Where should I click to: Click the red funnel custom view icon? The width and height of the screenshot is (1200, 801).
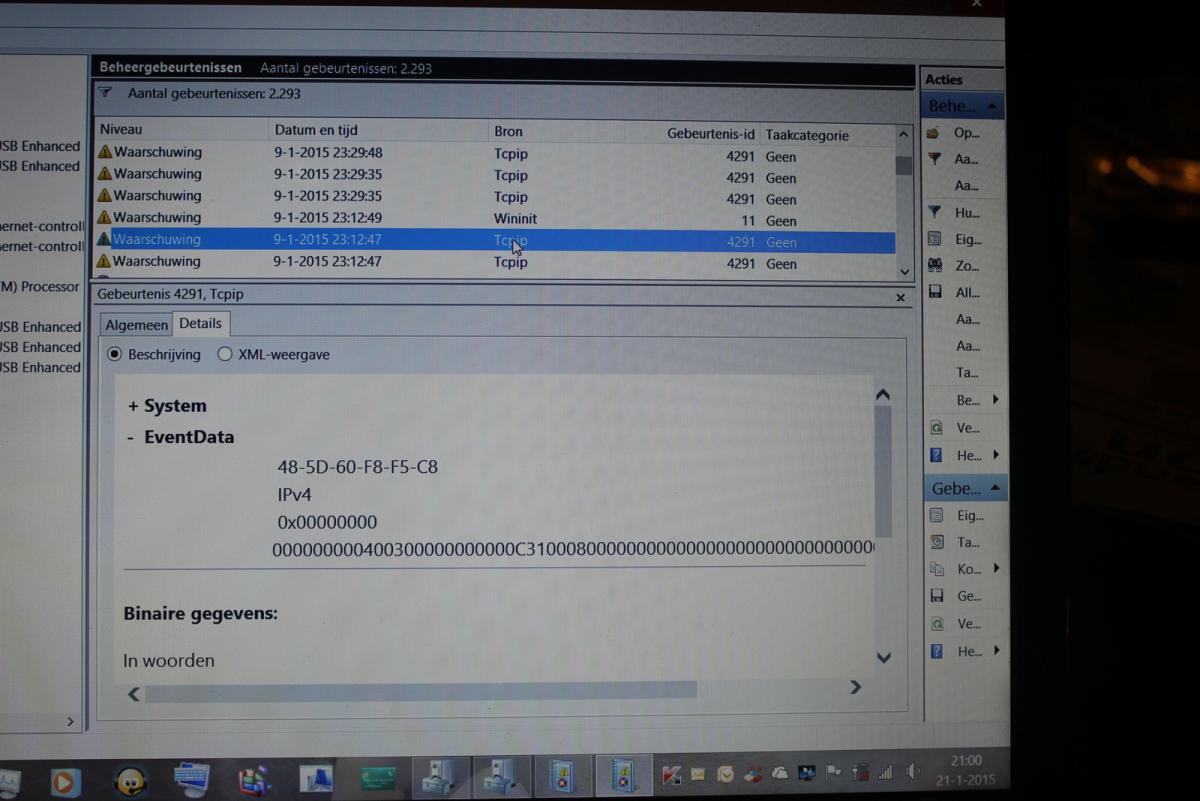point(934,159)
